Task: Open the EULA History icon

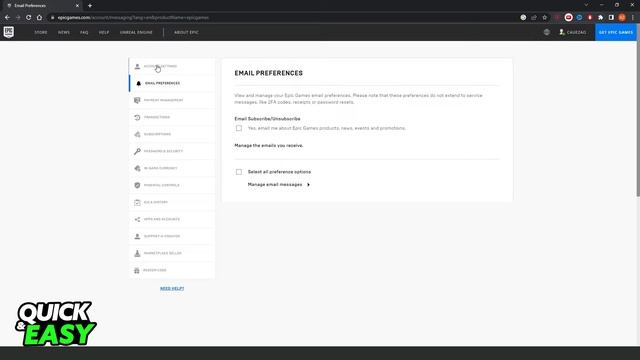Action: tap(137, 202)
